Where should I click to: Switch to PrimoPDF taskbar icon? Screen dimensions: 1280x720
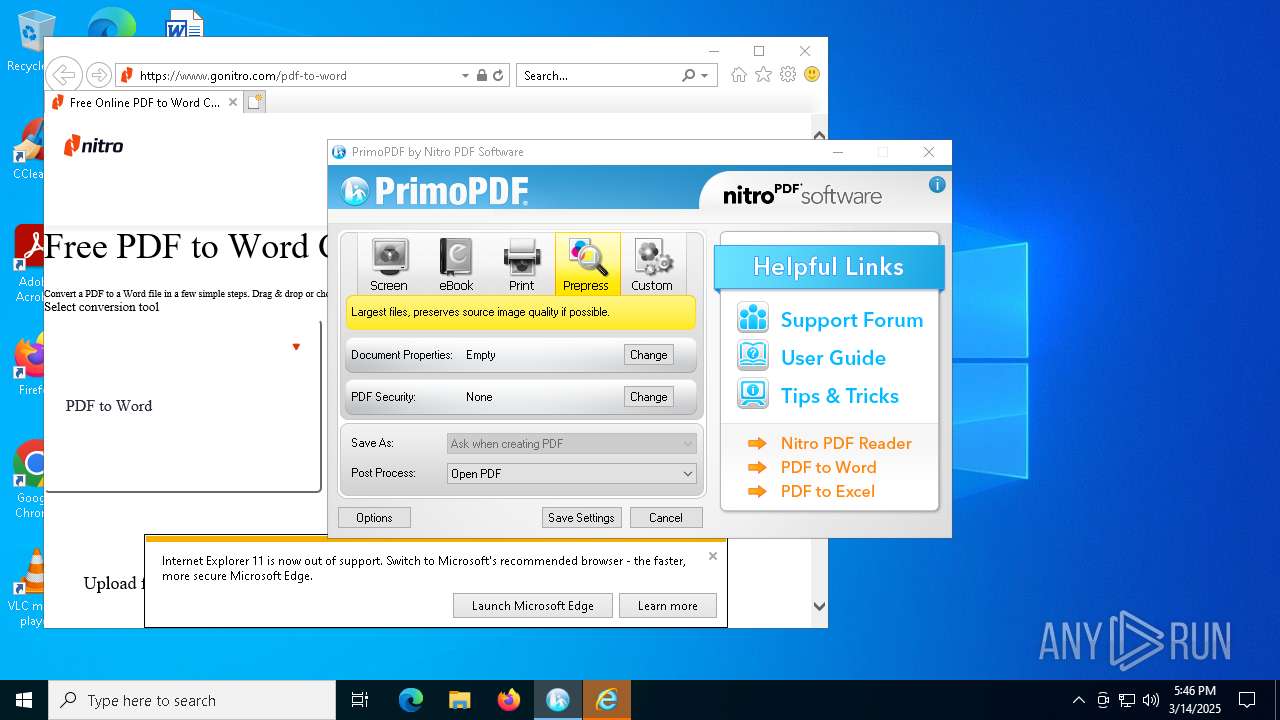[x=557, y=700]
